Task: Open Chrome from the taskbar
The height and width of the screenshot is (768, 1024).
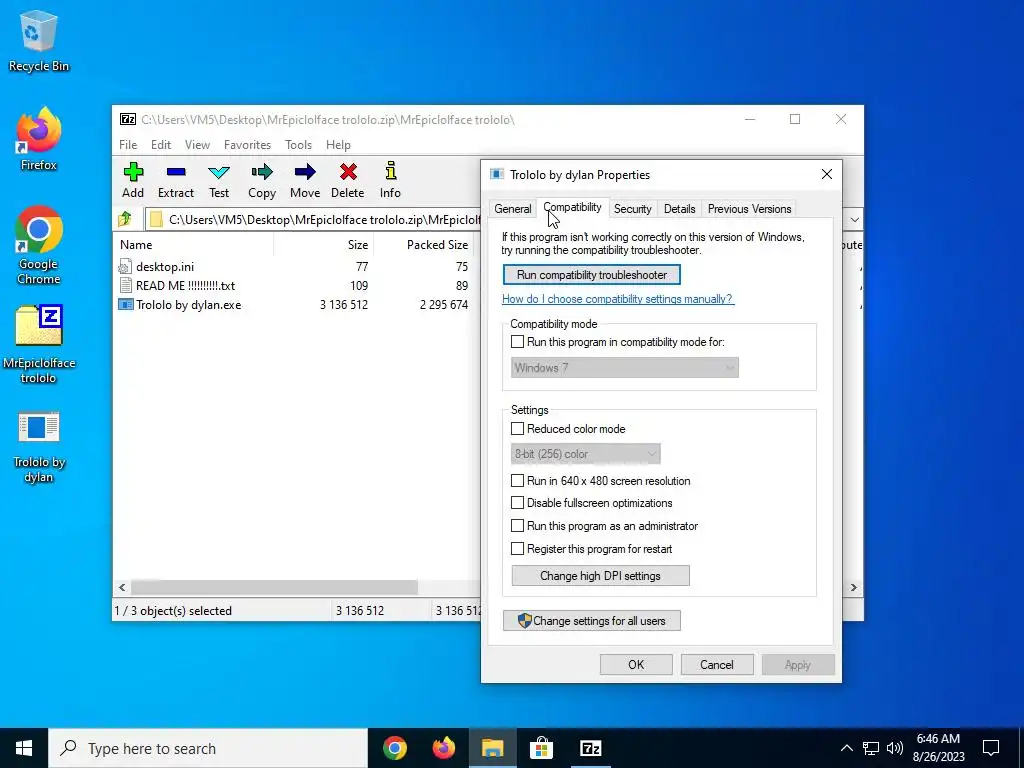Action: [x=394, y=748]
